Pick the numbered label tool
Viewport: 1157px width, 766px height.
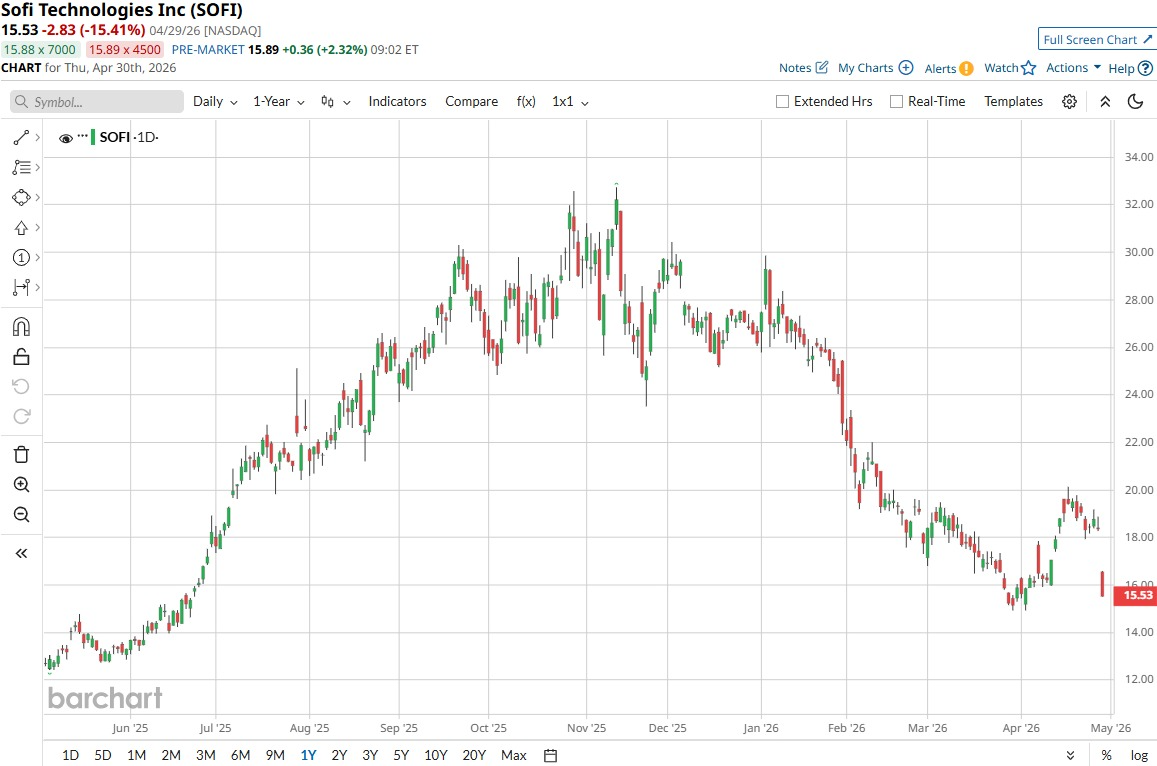coord(21,257)
